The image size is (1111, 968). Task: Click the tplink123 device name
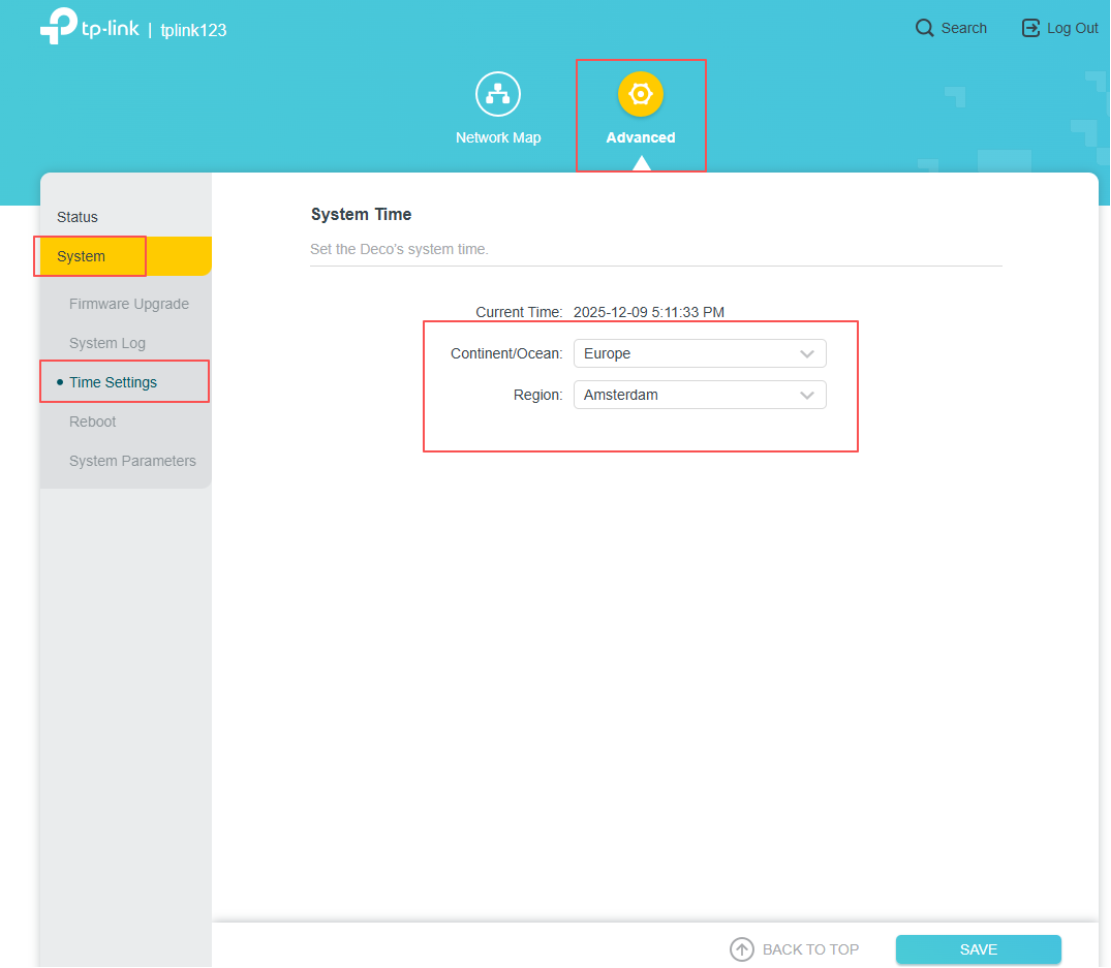(x=193, y=30)
